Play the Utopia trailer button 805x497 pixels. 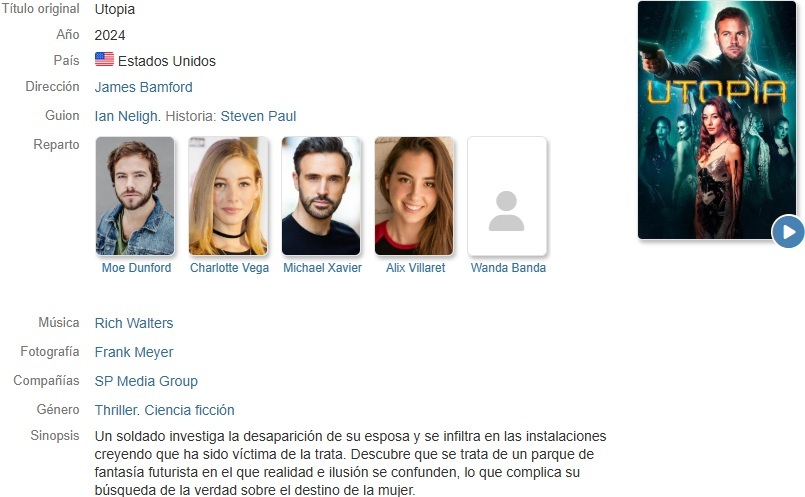coord(788,232)
